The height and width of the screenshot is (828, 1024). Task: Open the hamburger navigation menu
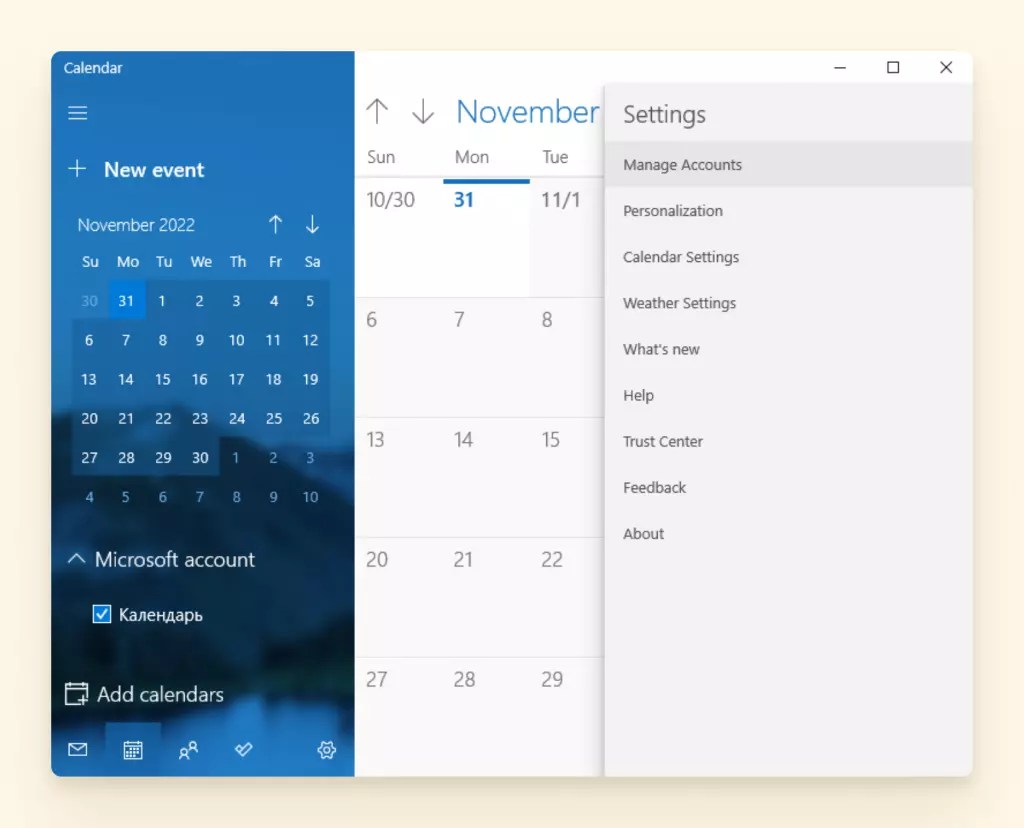(77, 113)
